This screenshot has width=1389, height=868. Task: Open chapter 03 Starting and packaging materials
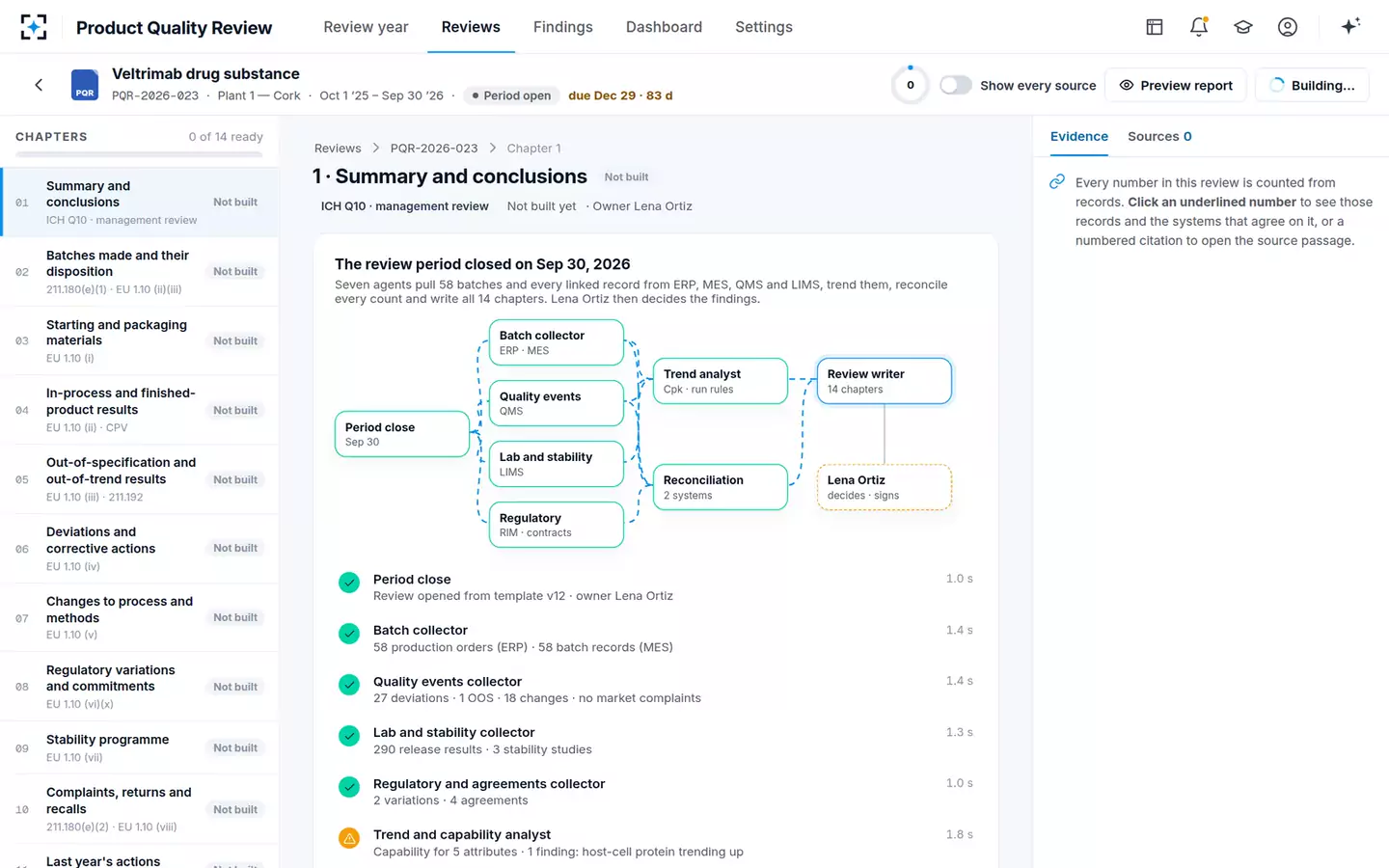coord(140,341)
